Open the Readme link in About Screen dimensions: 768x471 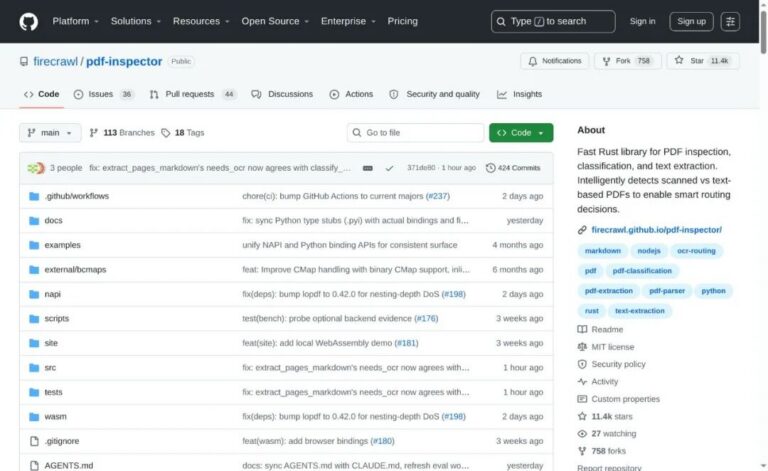(607, 330)
